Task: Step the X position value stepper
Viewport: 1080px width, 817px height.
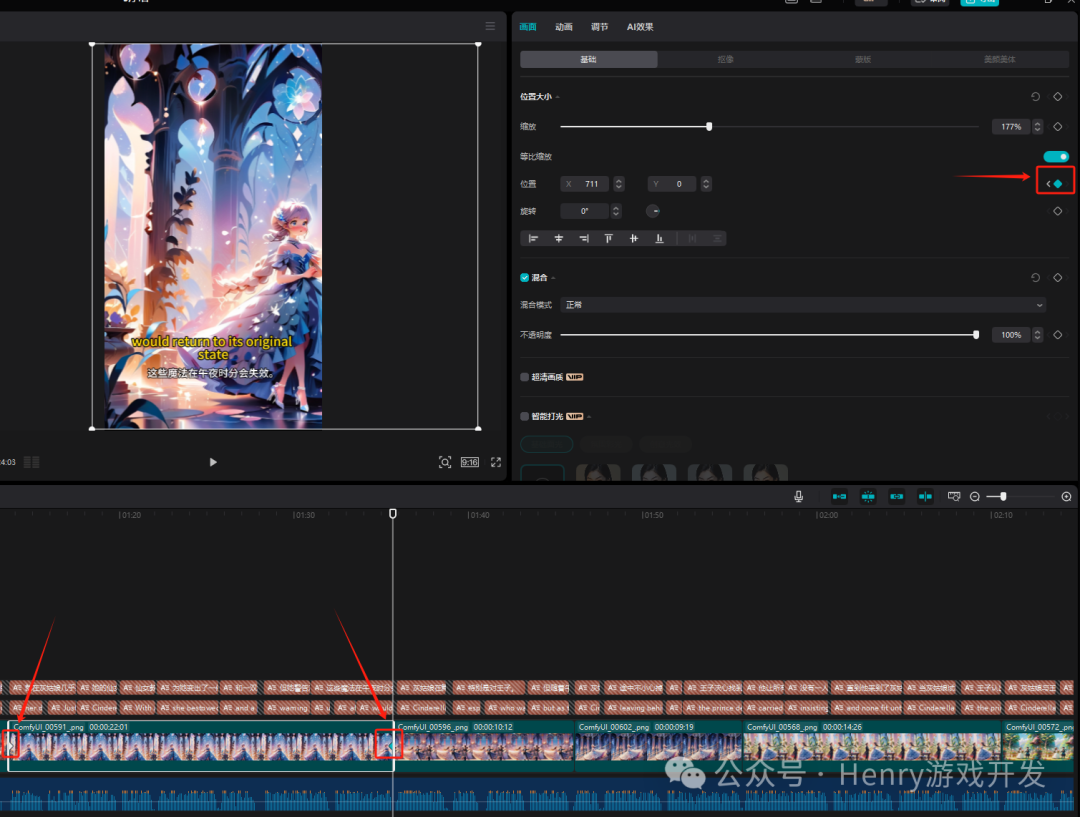Action: point(619,184)
